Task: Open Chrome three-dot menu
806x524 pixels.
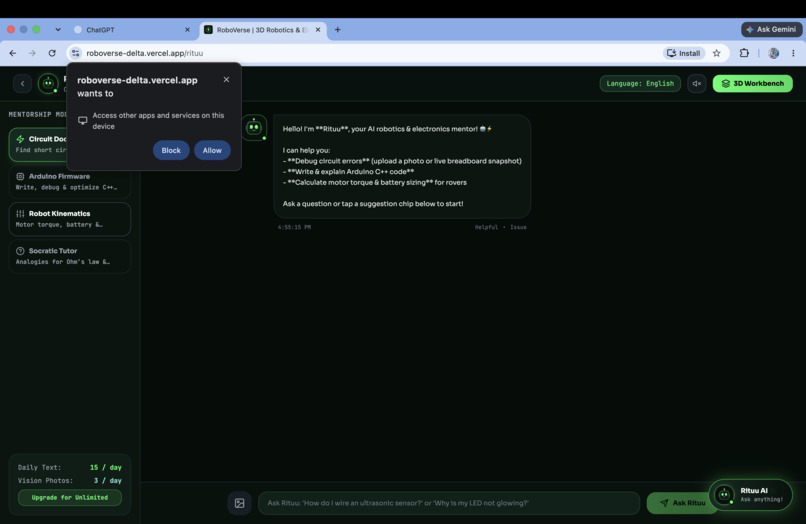Action: coord(793,53)
